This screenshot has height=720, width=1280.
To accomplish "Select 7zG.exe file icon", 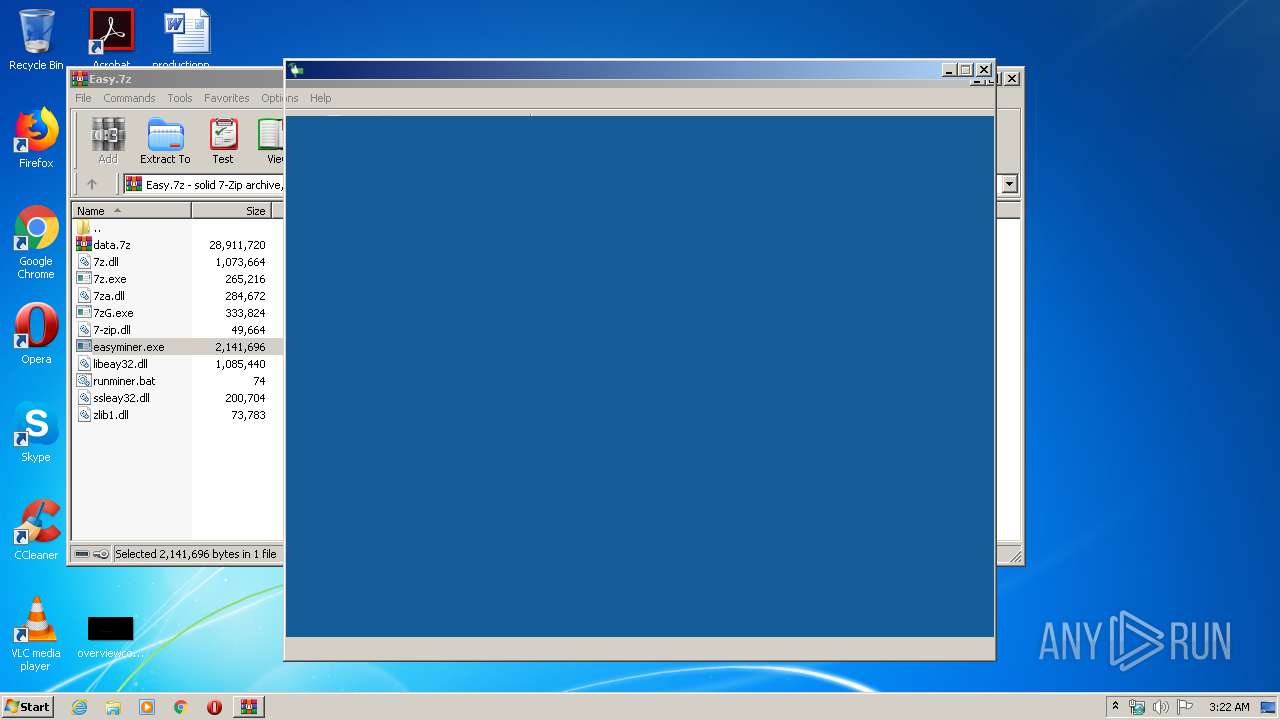I will point(84,313).
